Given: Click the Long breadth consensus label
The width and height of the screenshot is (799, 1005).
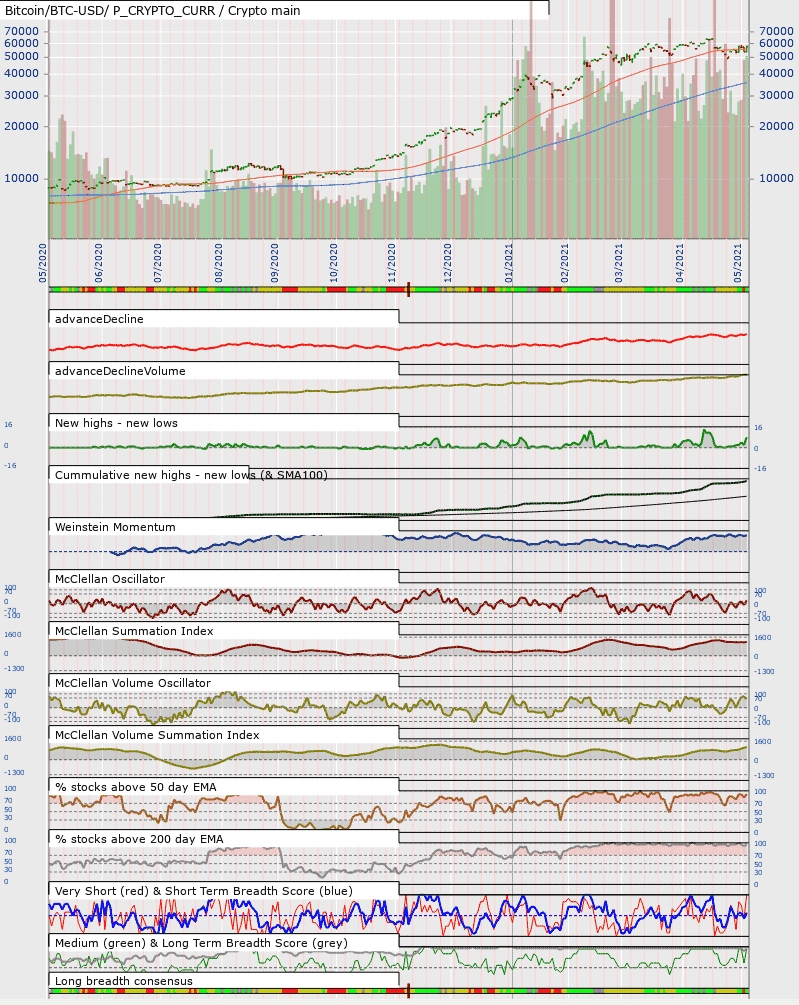Looking at the screenshot, I should (x=124, y=981).
